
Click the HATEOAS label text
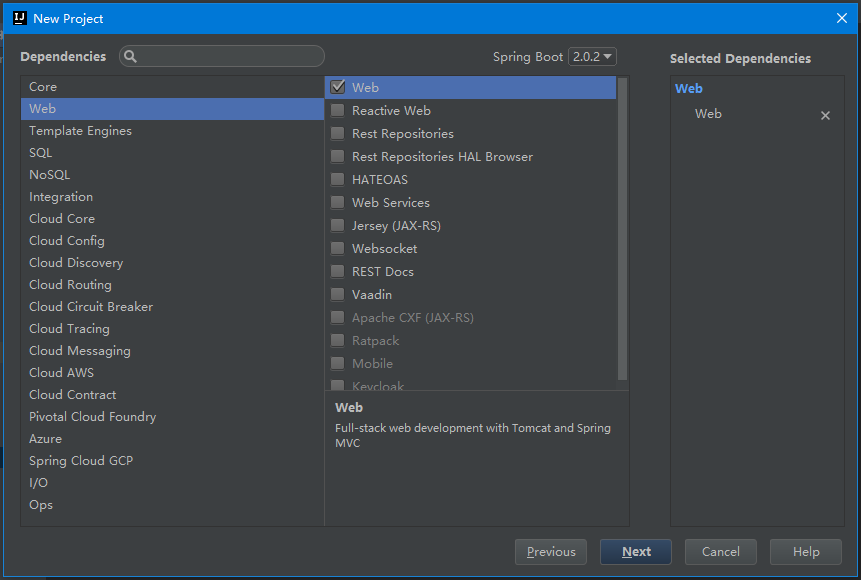tap(379, 180)
